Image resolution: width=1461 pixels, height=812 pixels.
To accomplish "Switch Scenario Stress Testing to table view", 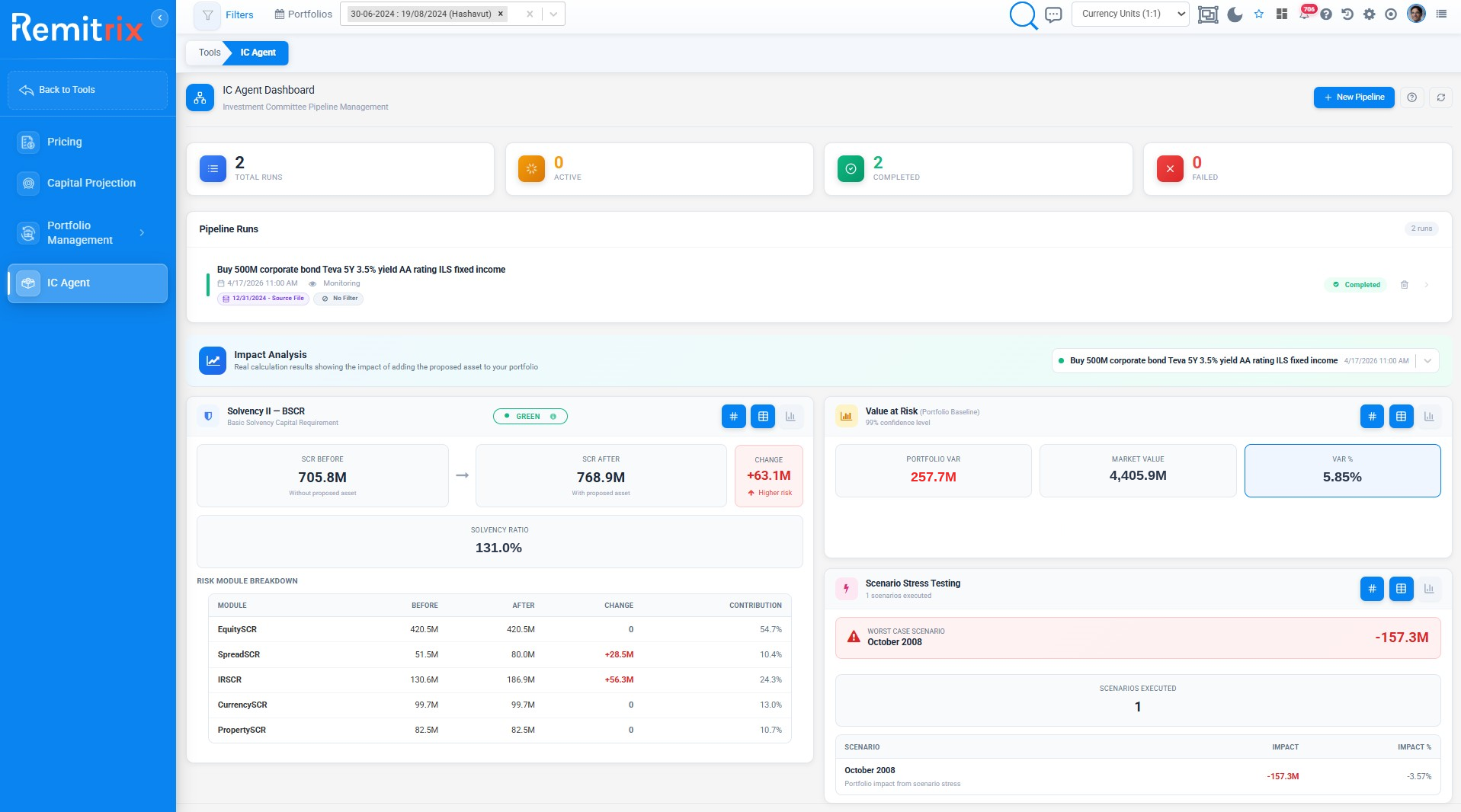I will [1401, 589].
